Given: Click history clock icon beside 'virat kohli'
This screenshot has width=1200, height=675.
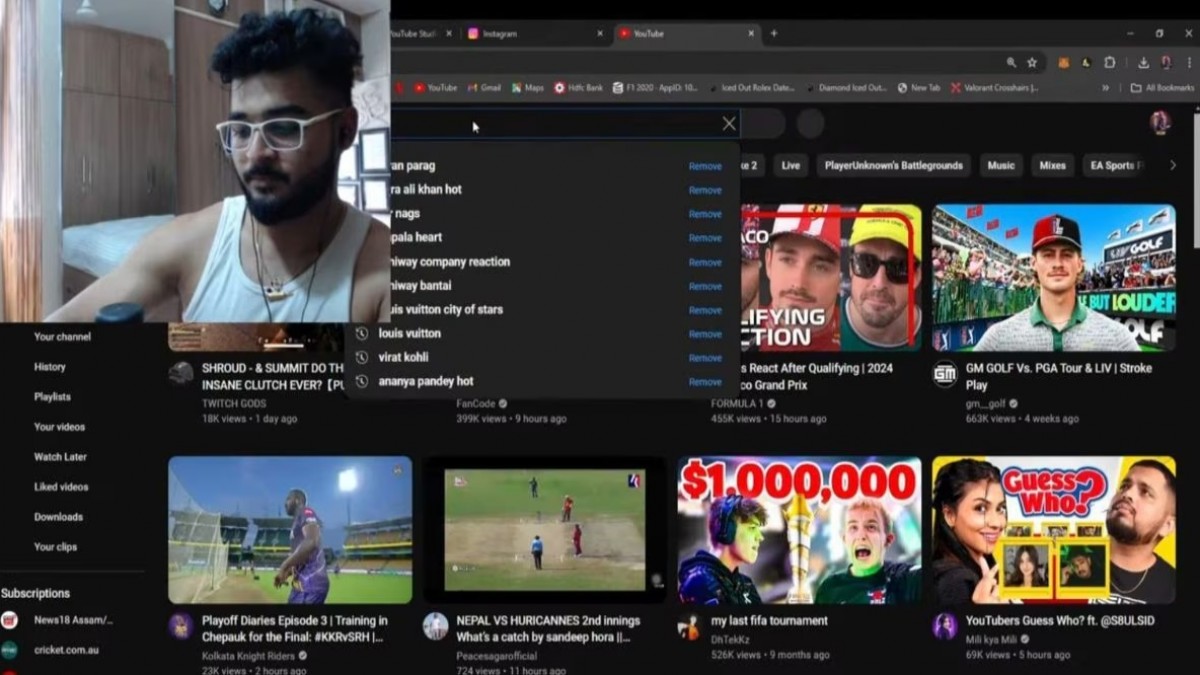Looking at the screenshot, I should point(362,358).
